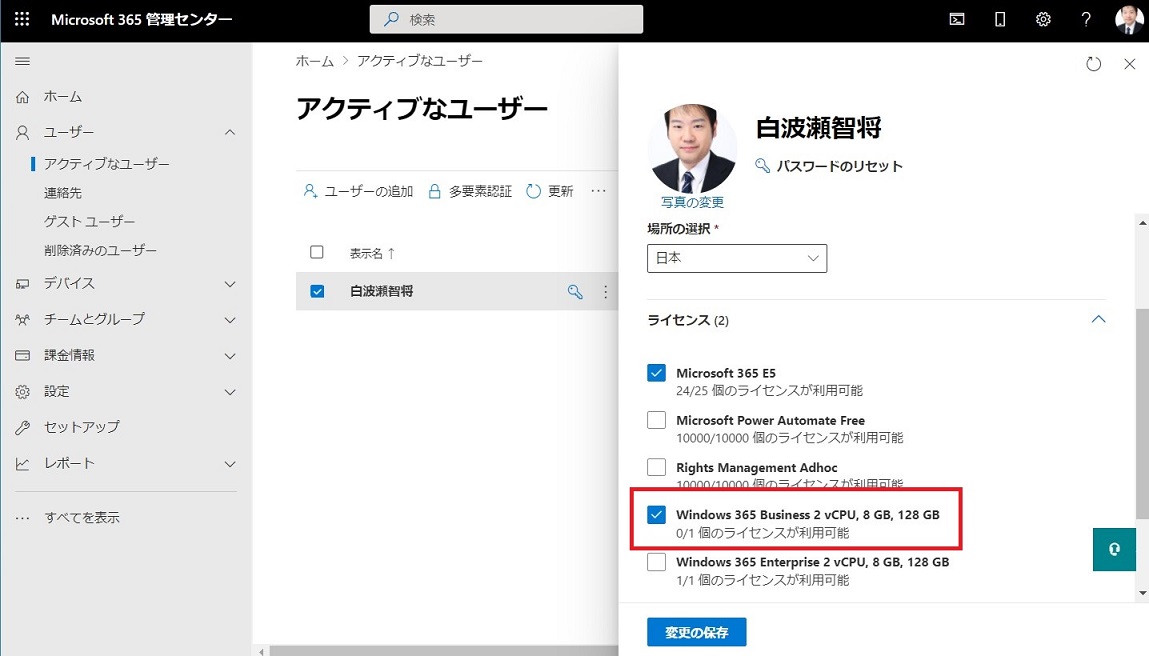Open the teal help support widget

pyautogui.click(x=1114, y=549)
